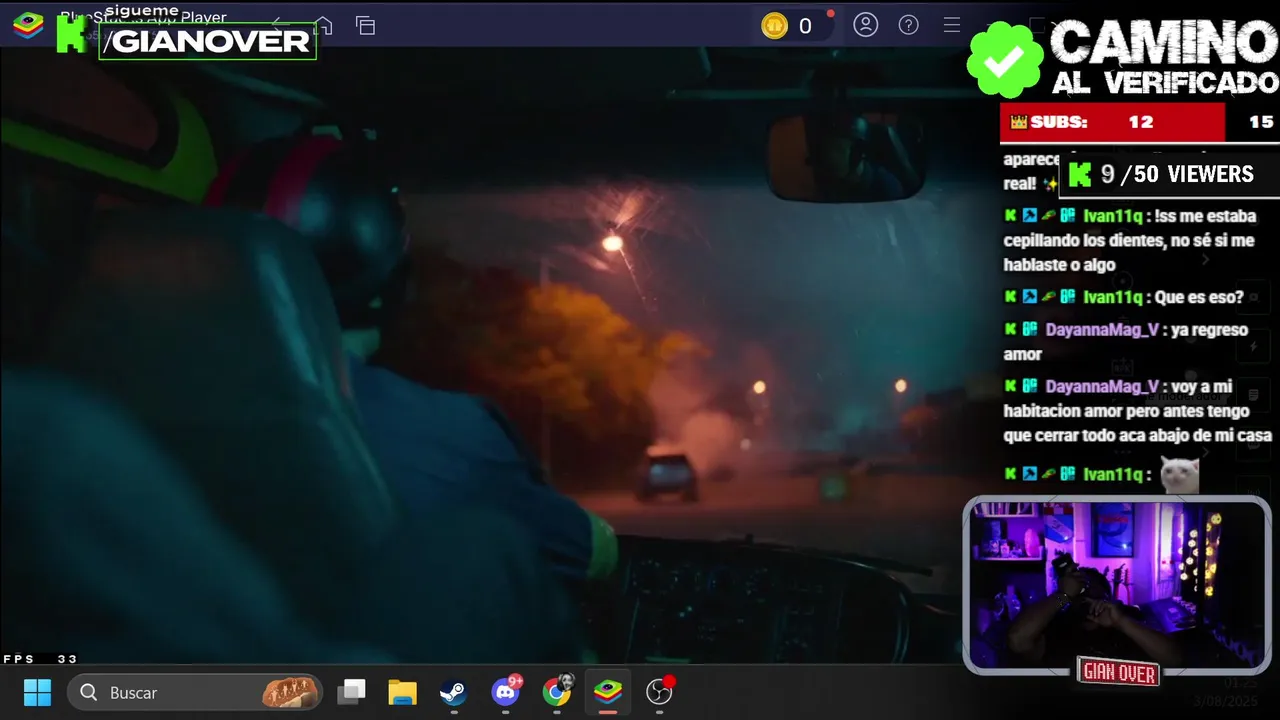Open Task View from the taskbar

[x=351, y=692]
